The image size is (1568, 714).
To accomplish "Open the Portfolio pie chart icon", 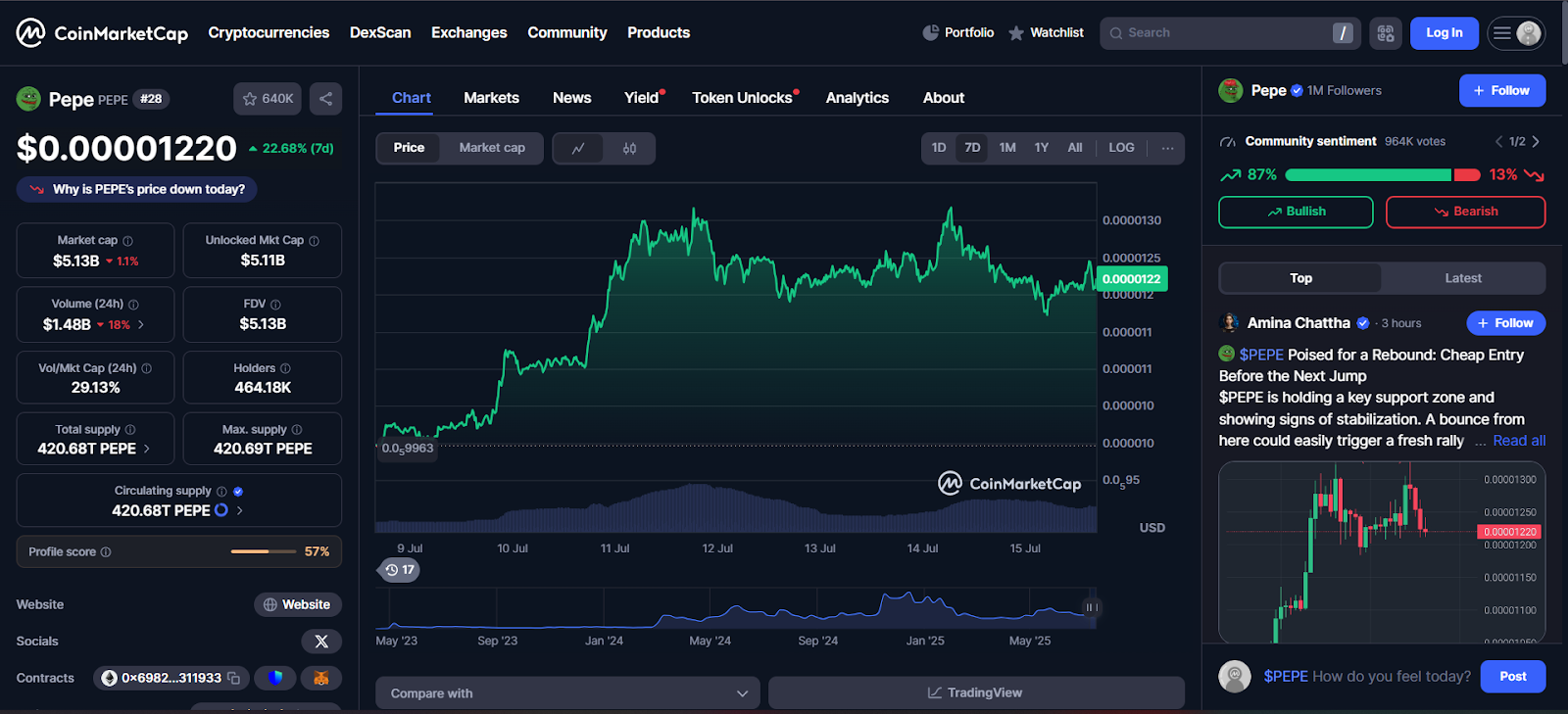I will pos(930,33).
